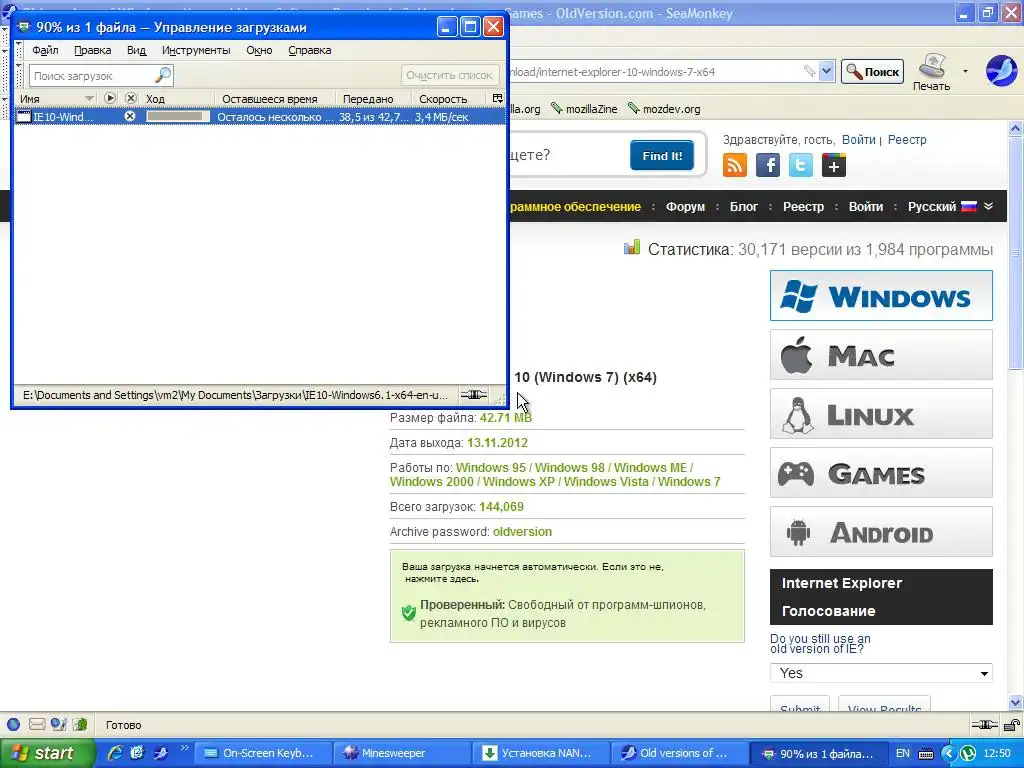Launch Internet Explorer from quick launch
Viewport: 1024px width, 768px height.
115,753
